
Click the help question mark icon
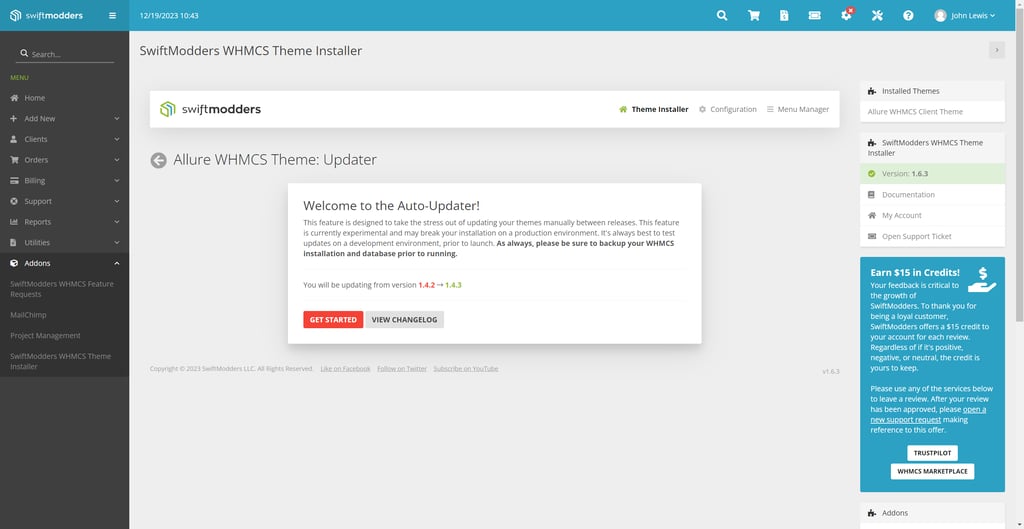tap(908, 16)
